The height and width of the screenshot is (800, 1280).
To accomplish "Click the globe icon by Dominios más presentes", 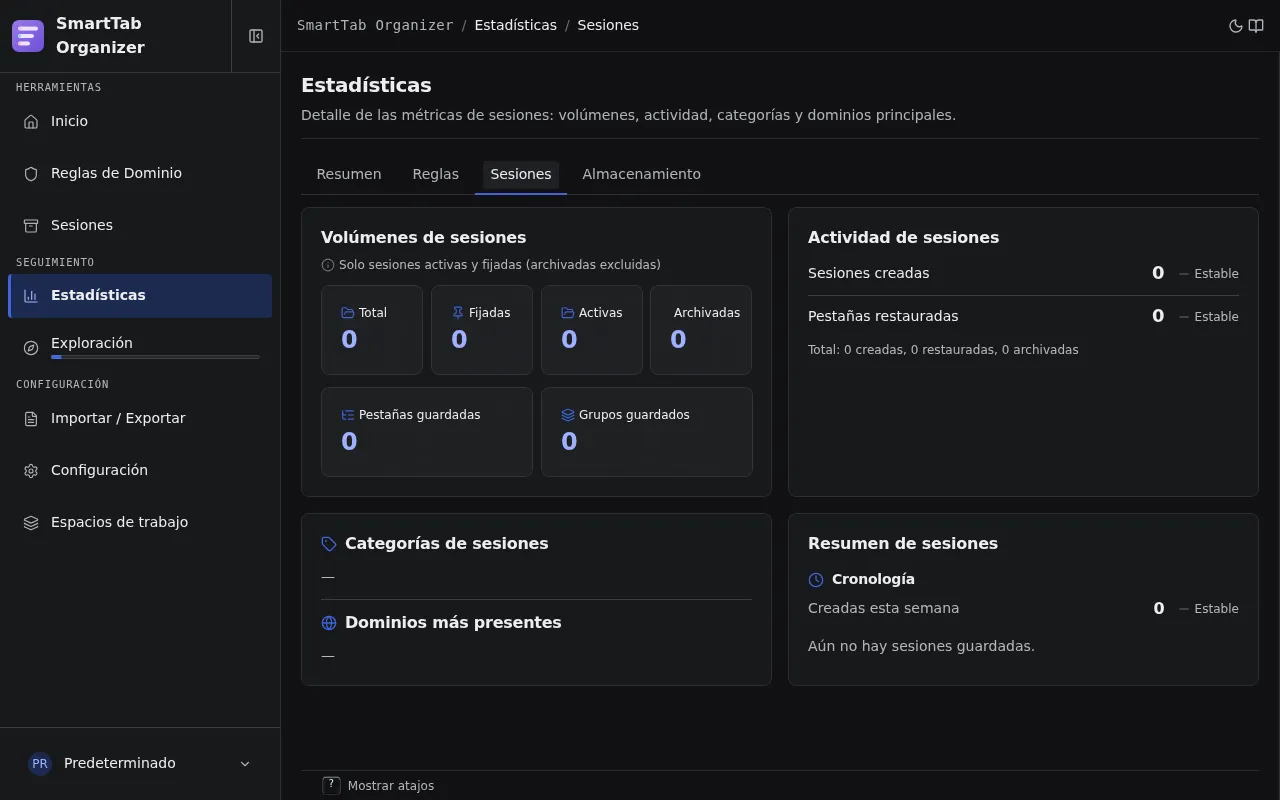I will point(329,623).
